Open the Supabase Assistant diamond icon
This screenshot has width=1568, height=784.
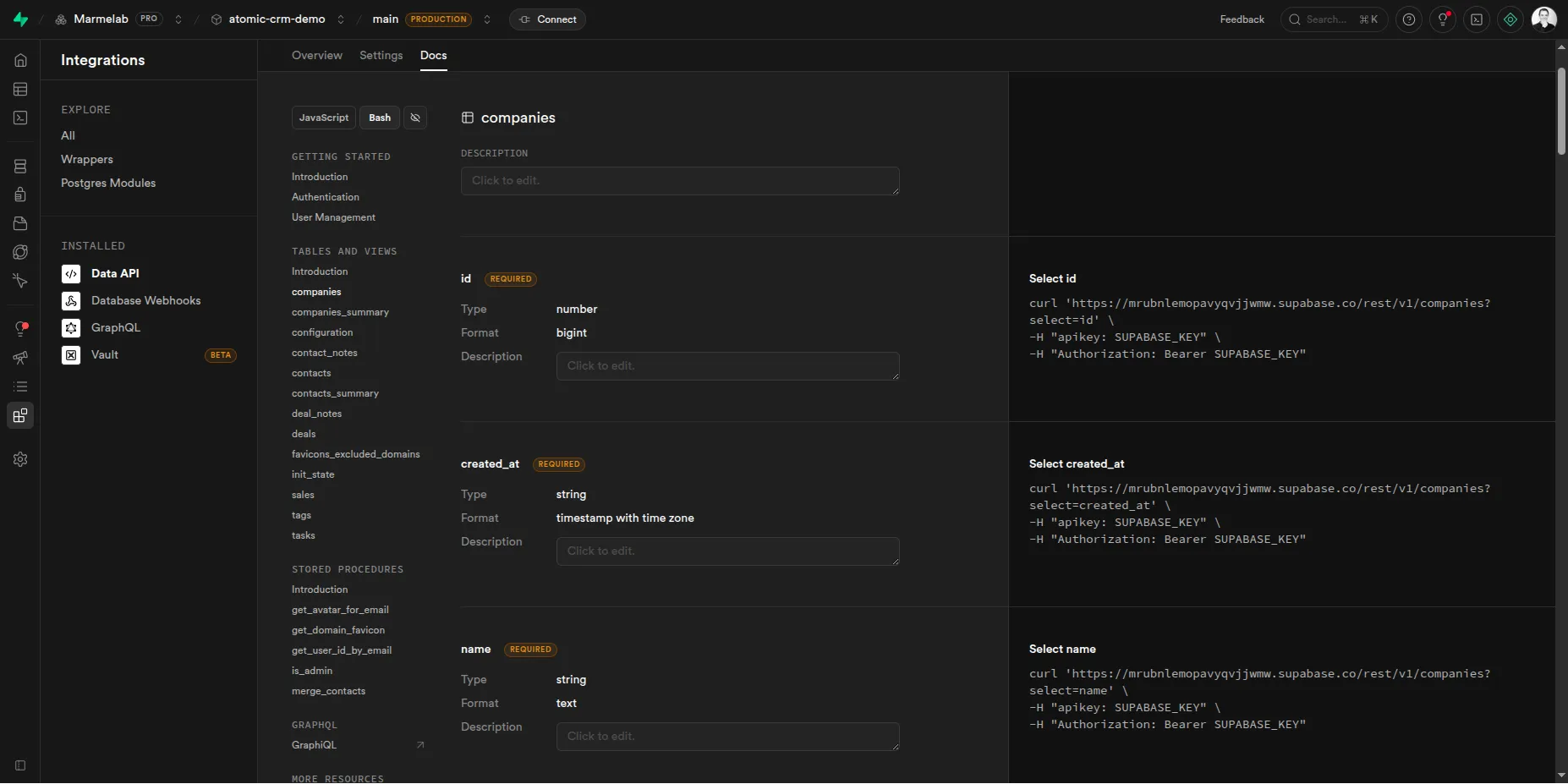[x=1511, y=19]
